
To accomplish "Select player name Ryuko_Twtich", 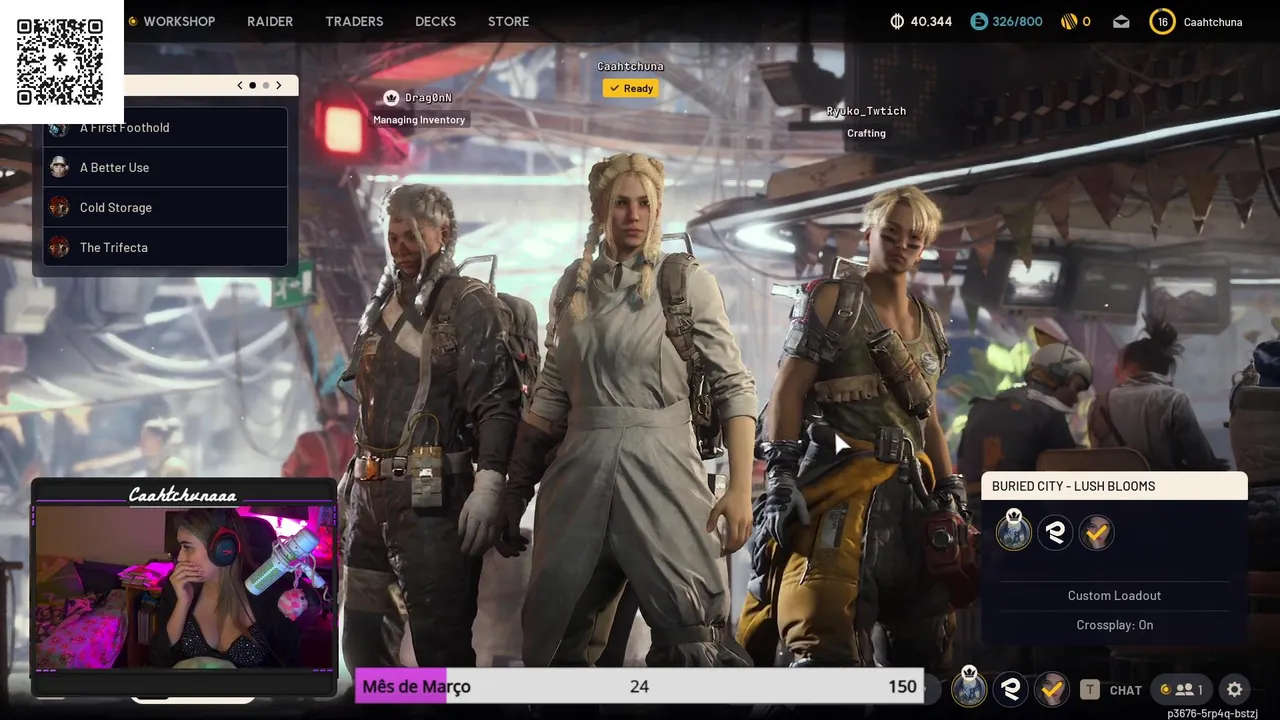I will coord(866,111).
